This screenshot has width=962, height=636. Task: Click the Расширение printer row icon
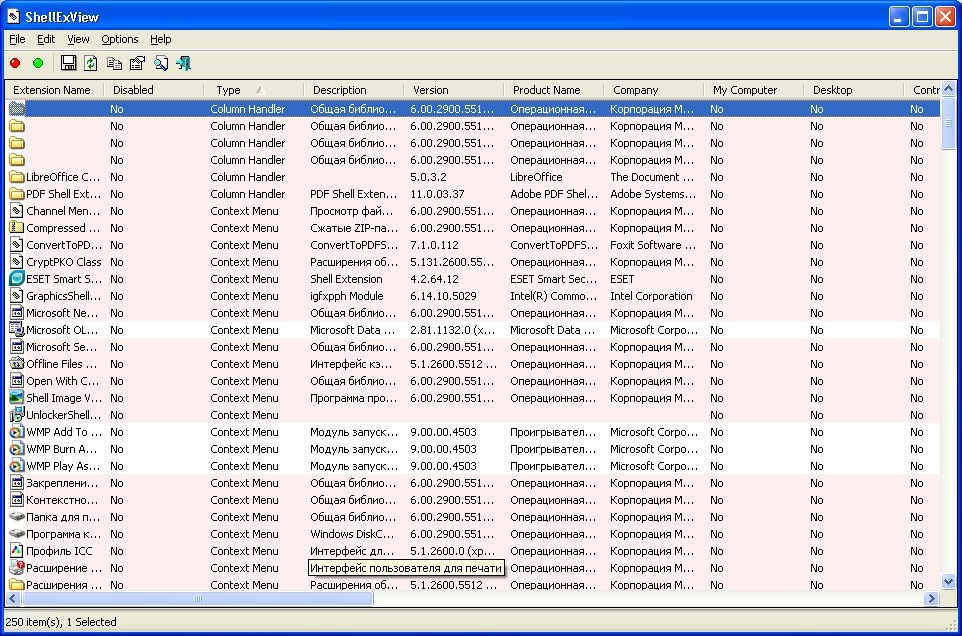pos(17,568)
